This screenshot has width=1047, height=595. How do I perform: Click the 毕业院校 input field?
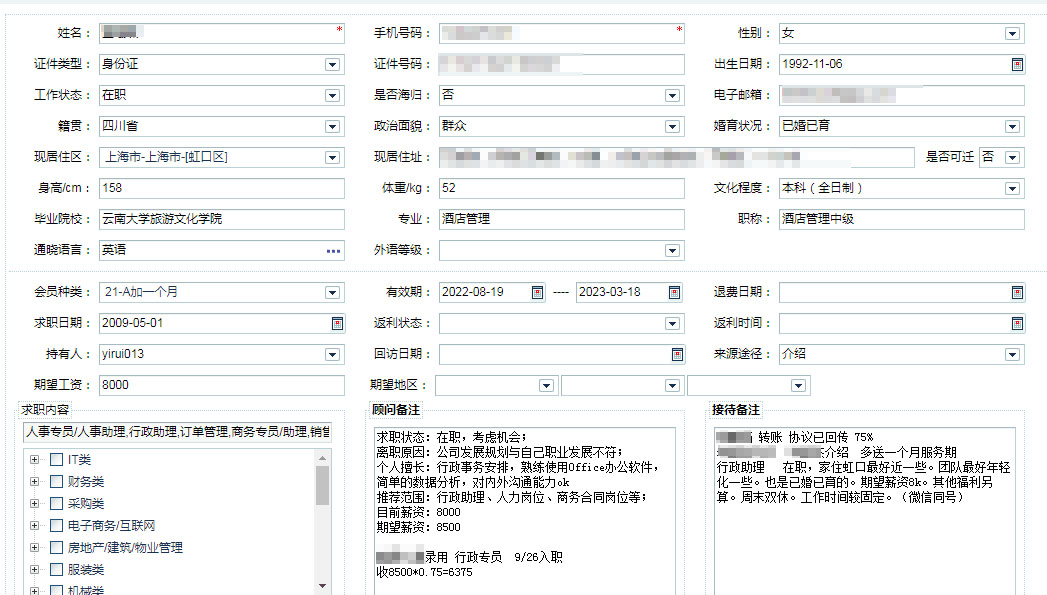[222, 219]
